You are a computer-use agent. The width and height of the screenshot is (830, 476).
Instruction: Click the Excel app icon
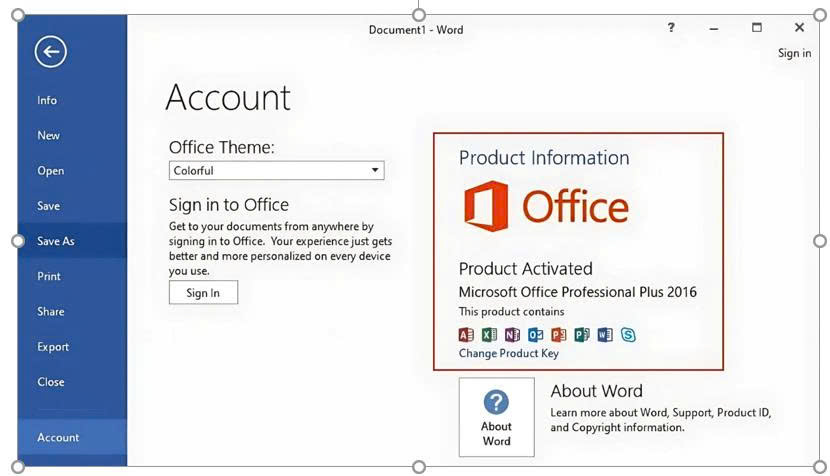(489, 335)
